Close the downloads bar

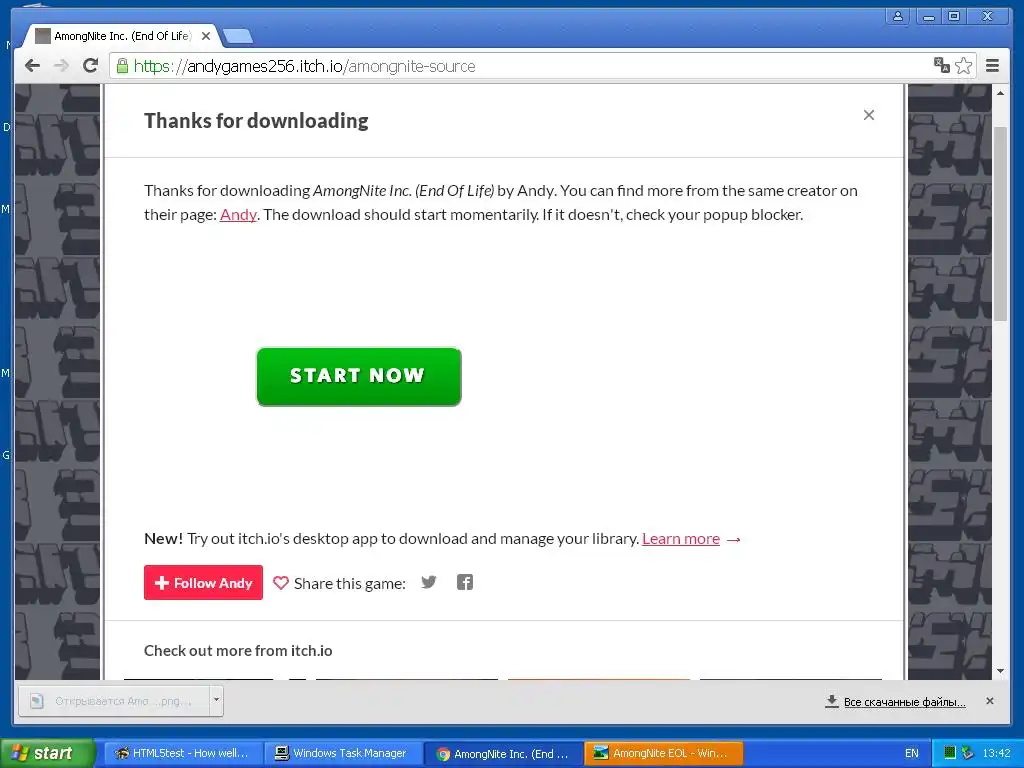pos(989,701)
